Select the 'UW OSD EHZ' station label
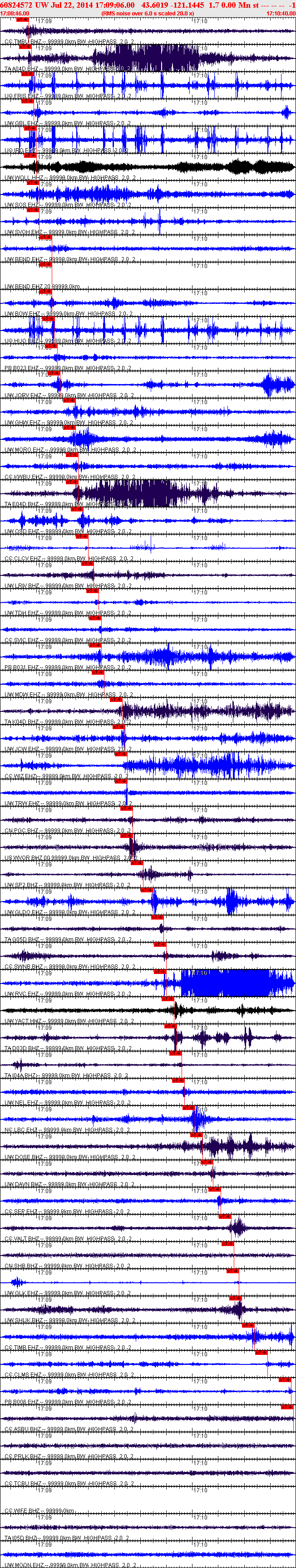Viewport: 296px width, 1568px height. [x=21, y=531]
